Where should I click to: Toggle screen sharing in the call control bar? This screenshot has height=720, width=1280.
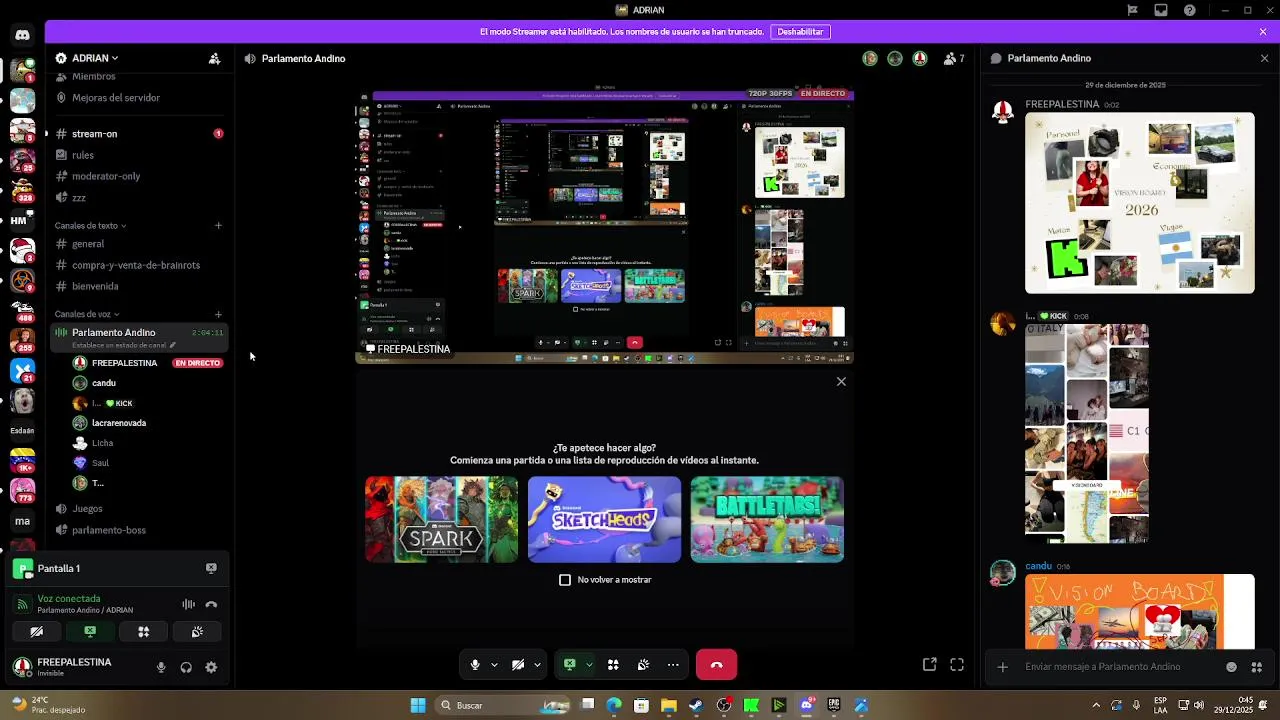pyautogui.click(x=570, y=664)
